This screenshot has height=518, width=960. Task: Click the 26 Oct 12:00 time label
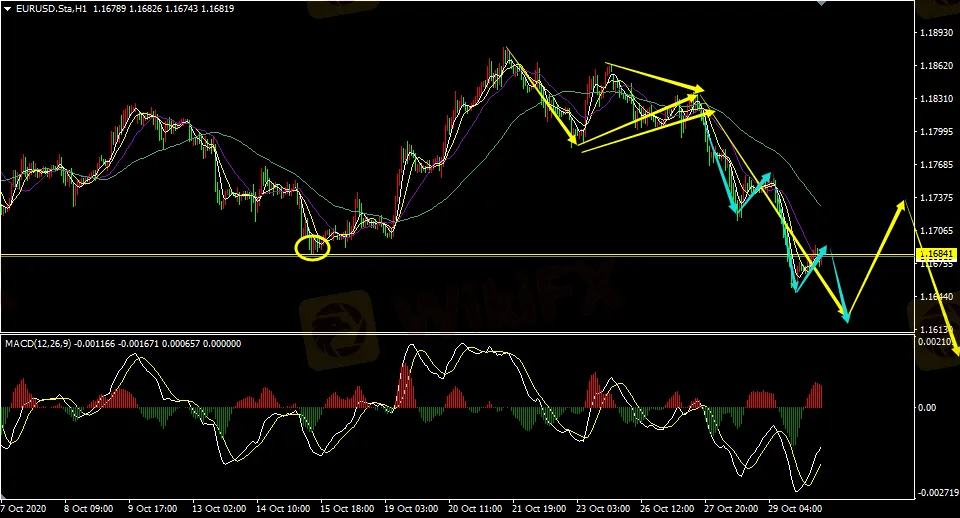point(667,509)
